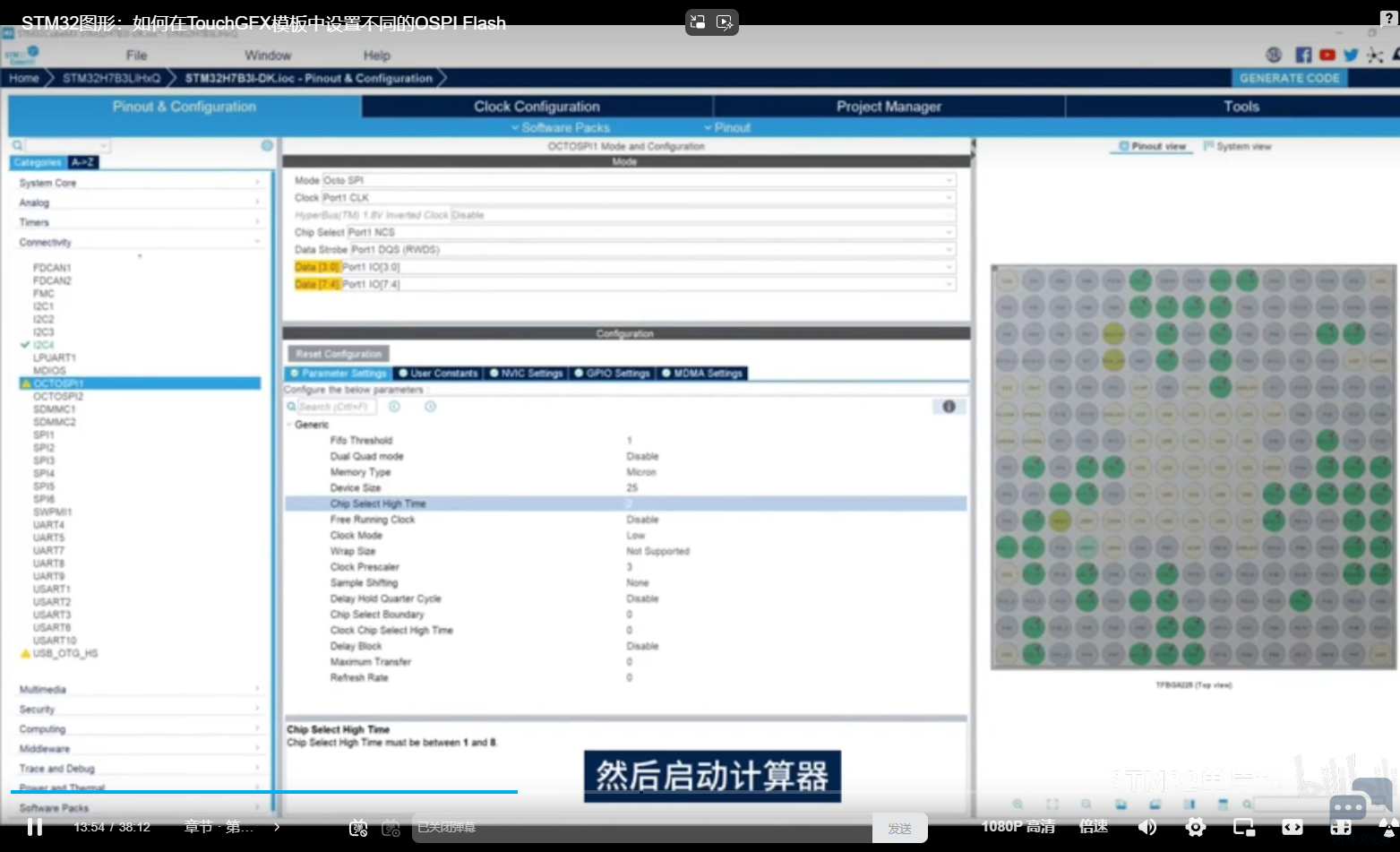Open the Chip Select Port1 NCS dropdown
The height and width of the screenshot is (852, 1400).
[x=650, y=232]
